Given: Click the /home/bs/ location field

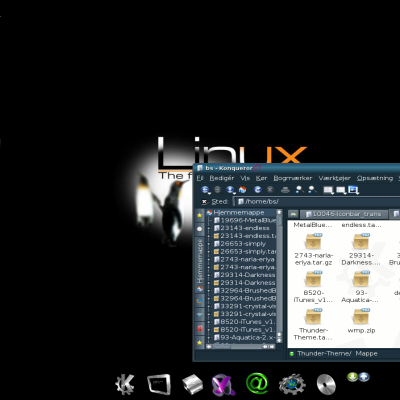Looking at the screenshot, I should [x=317, y=202].
